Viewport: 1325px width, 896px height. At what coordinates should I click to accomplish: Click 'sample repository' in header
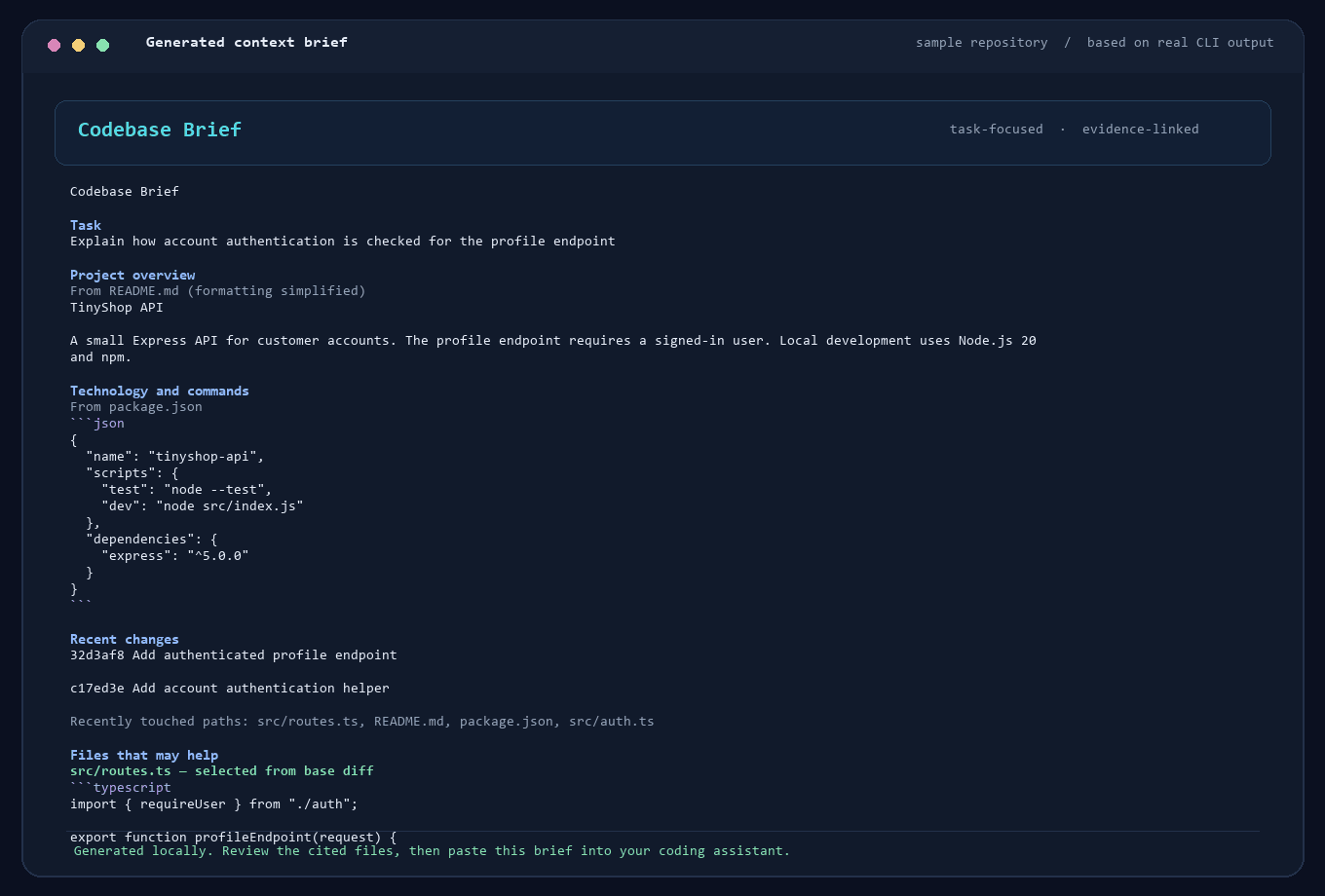pyautogui.click(x=982, y=43)
